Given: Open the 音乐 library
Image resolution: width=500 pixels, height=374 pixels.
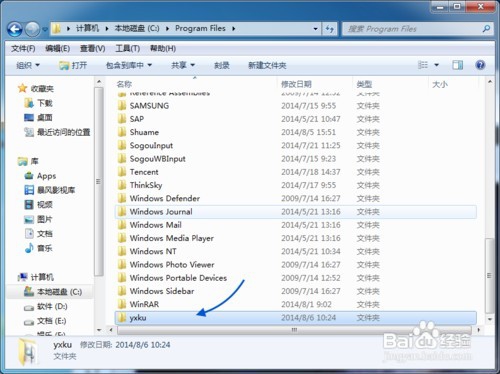Looking at the screenshot, I should click(38, 248).
